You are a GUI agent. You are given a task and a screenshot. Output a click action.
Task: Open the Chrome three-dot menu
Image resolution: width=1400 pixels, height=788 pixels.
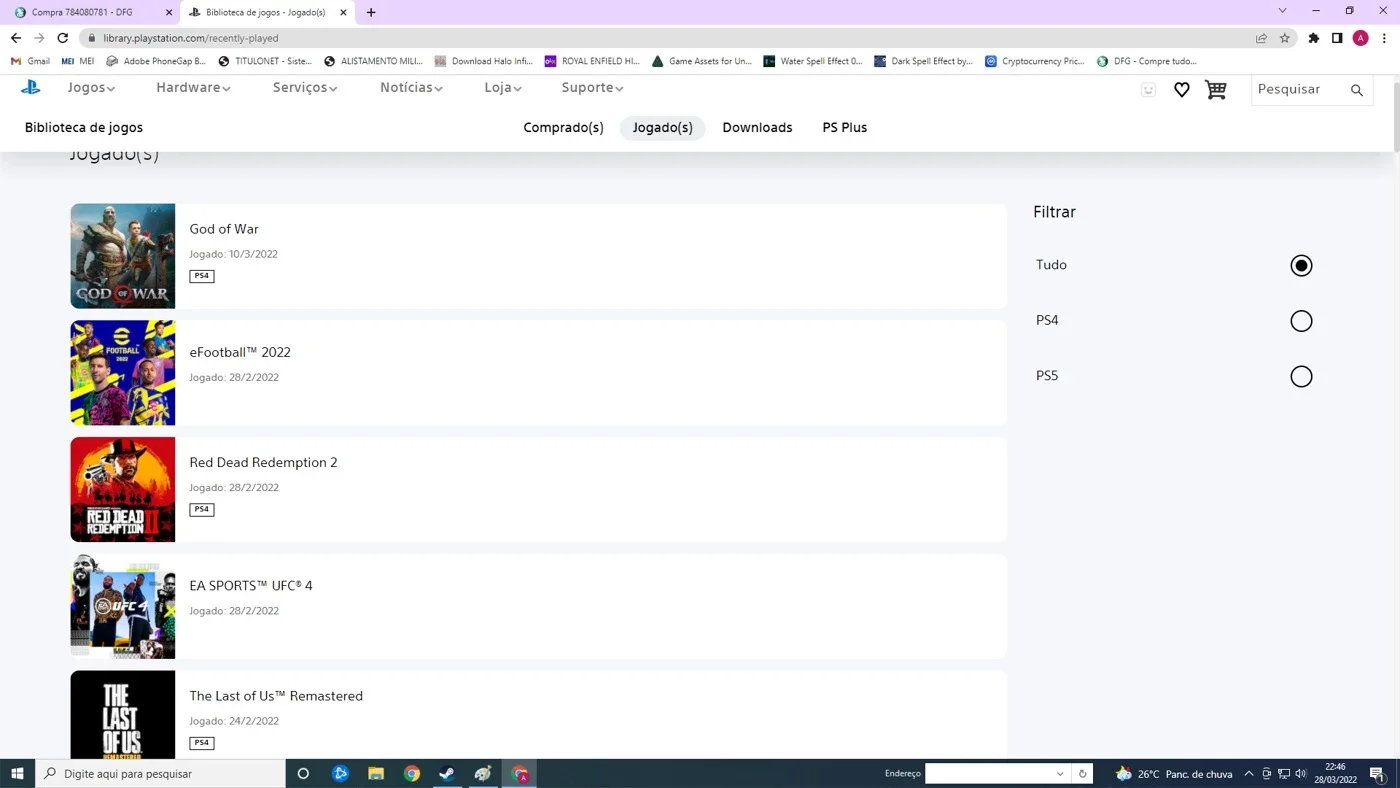click(1384, 38)
